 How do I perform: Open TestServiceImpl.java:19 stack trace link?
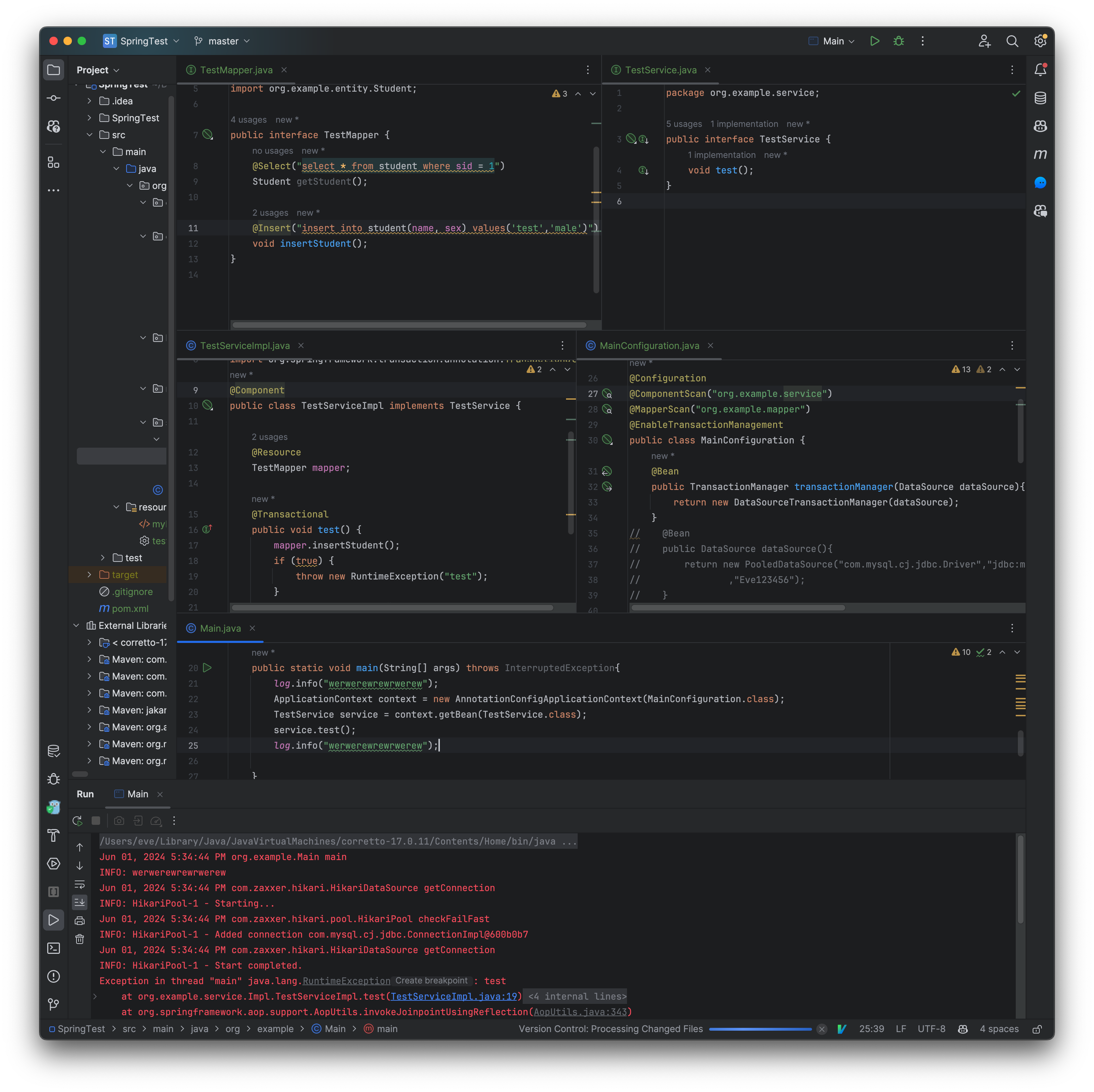pyautogui.click(x=454, y=996)
